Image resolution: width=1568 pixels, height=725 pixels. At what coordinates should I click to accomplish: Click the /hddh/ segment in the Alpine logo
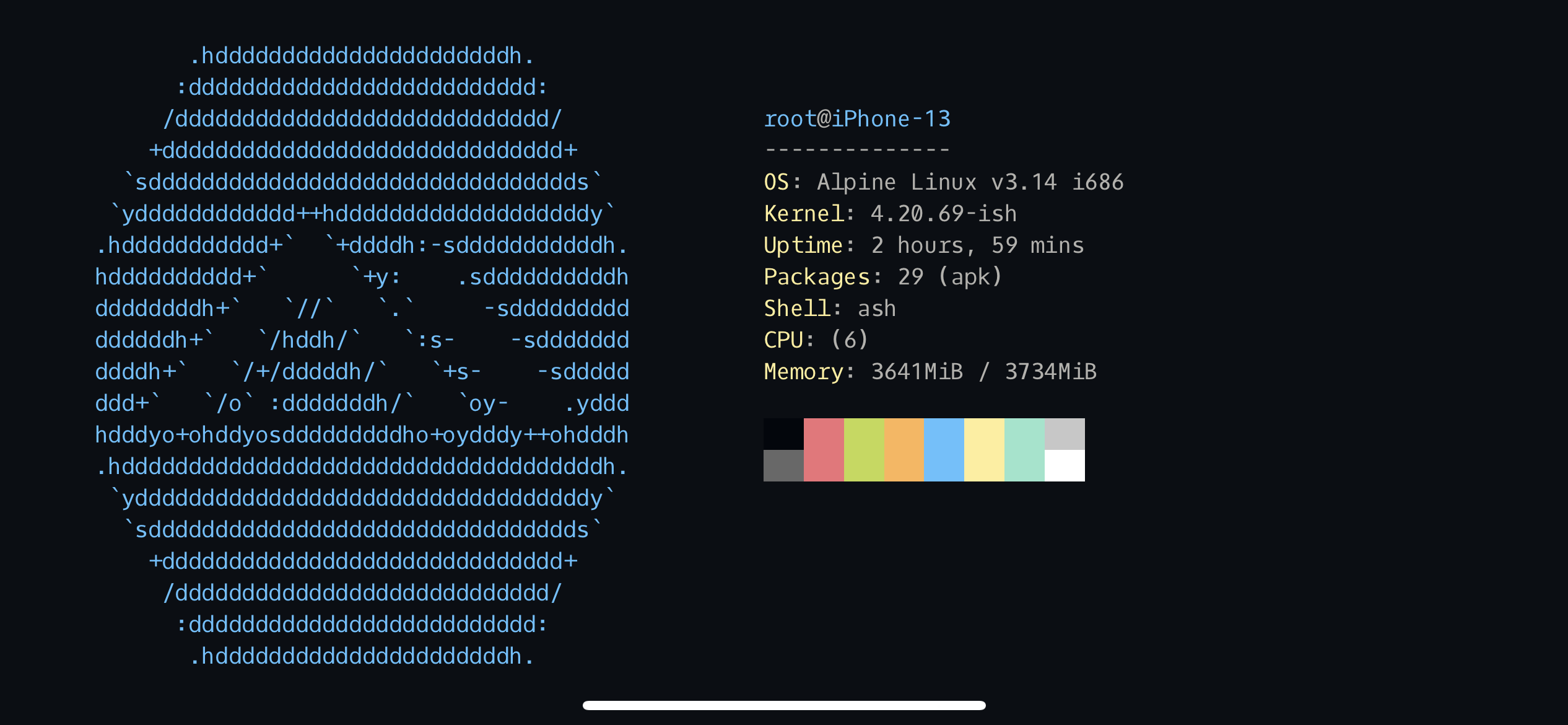tap(308, 340)
